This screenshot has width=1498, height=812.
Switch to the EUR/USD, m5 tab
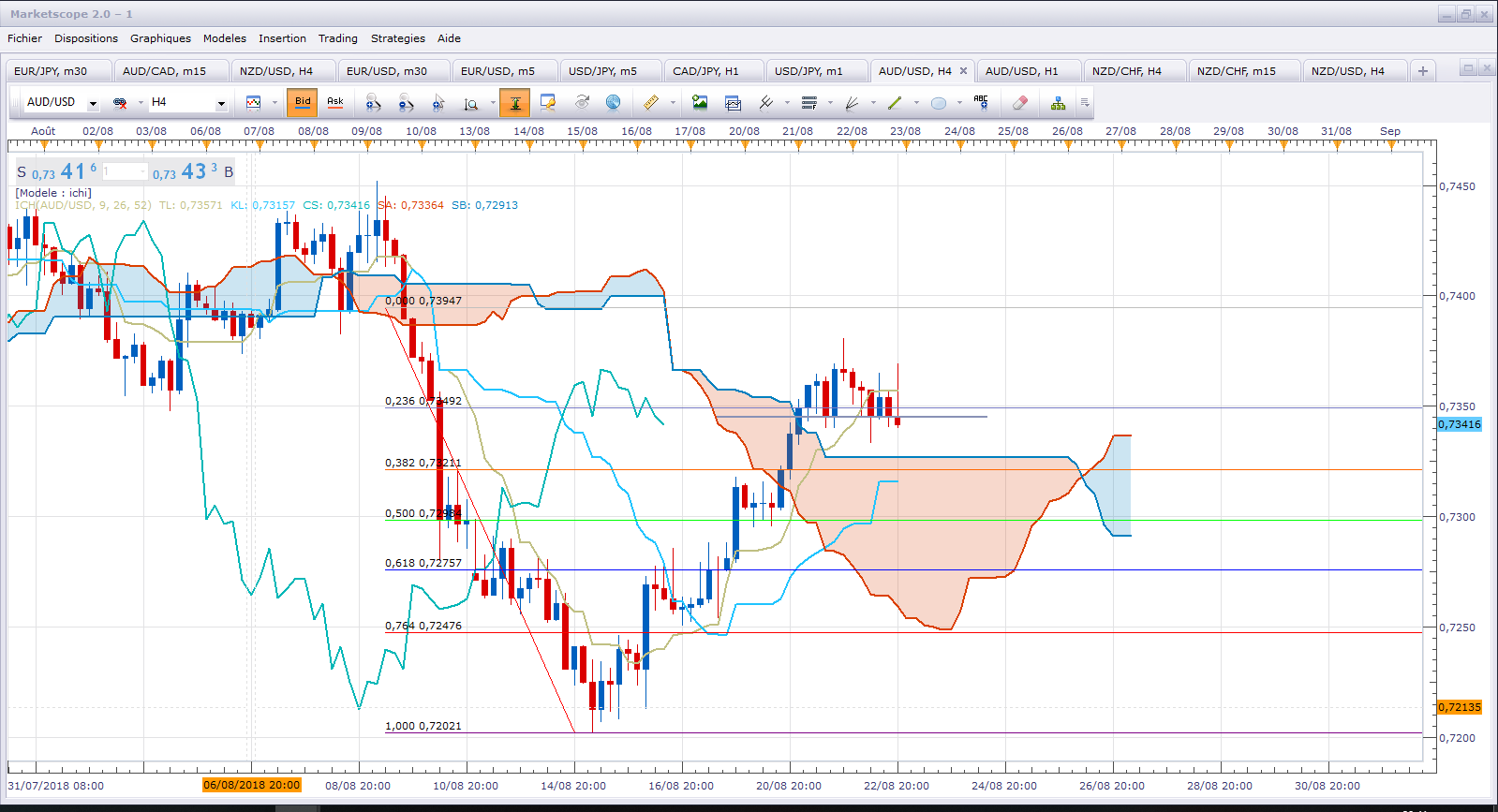click(x=505, y=71)
